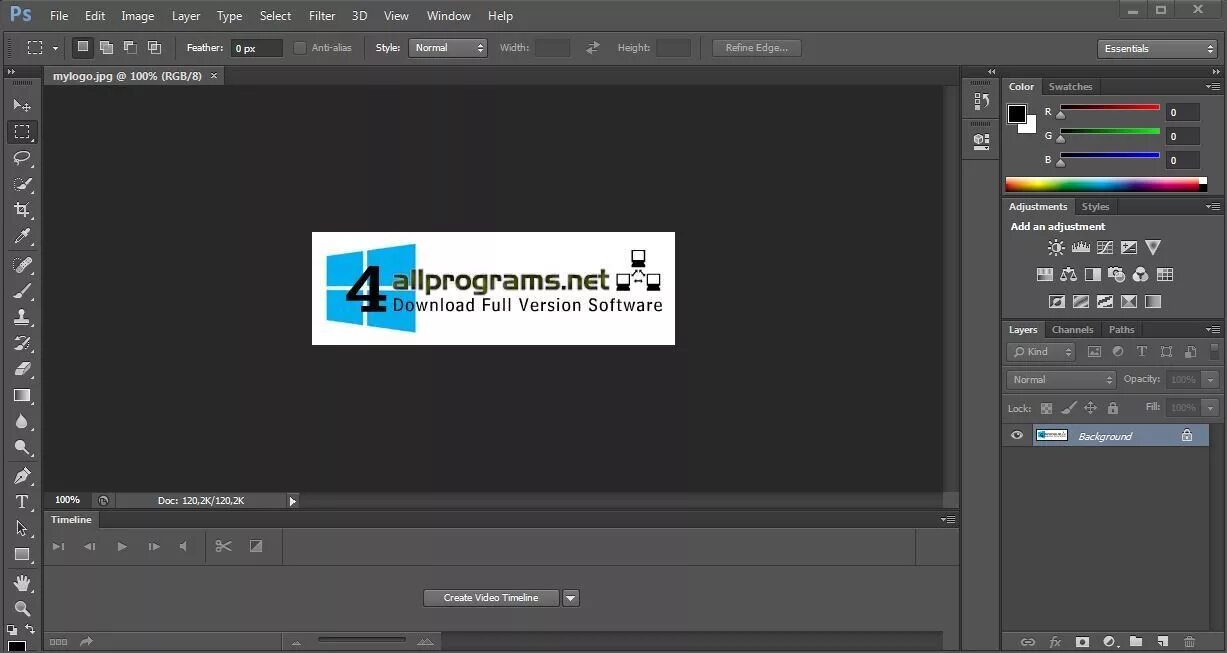Enable the Anti-alias checkbox
1227x653 pixels.
click(x=300, y=47)
